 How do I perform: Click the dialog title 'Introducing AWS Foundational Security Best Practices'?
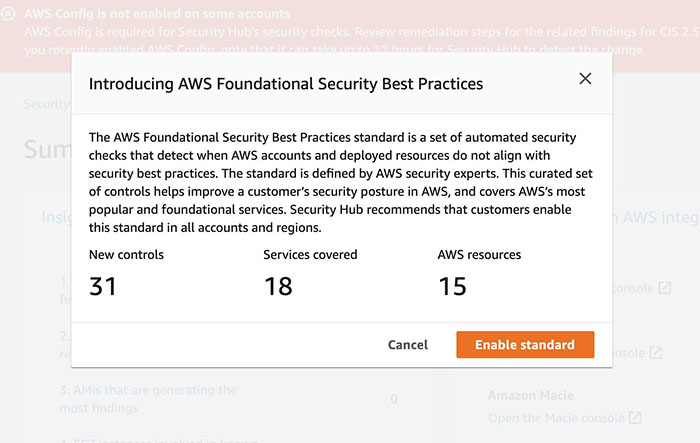[286, 84]
